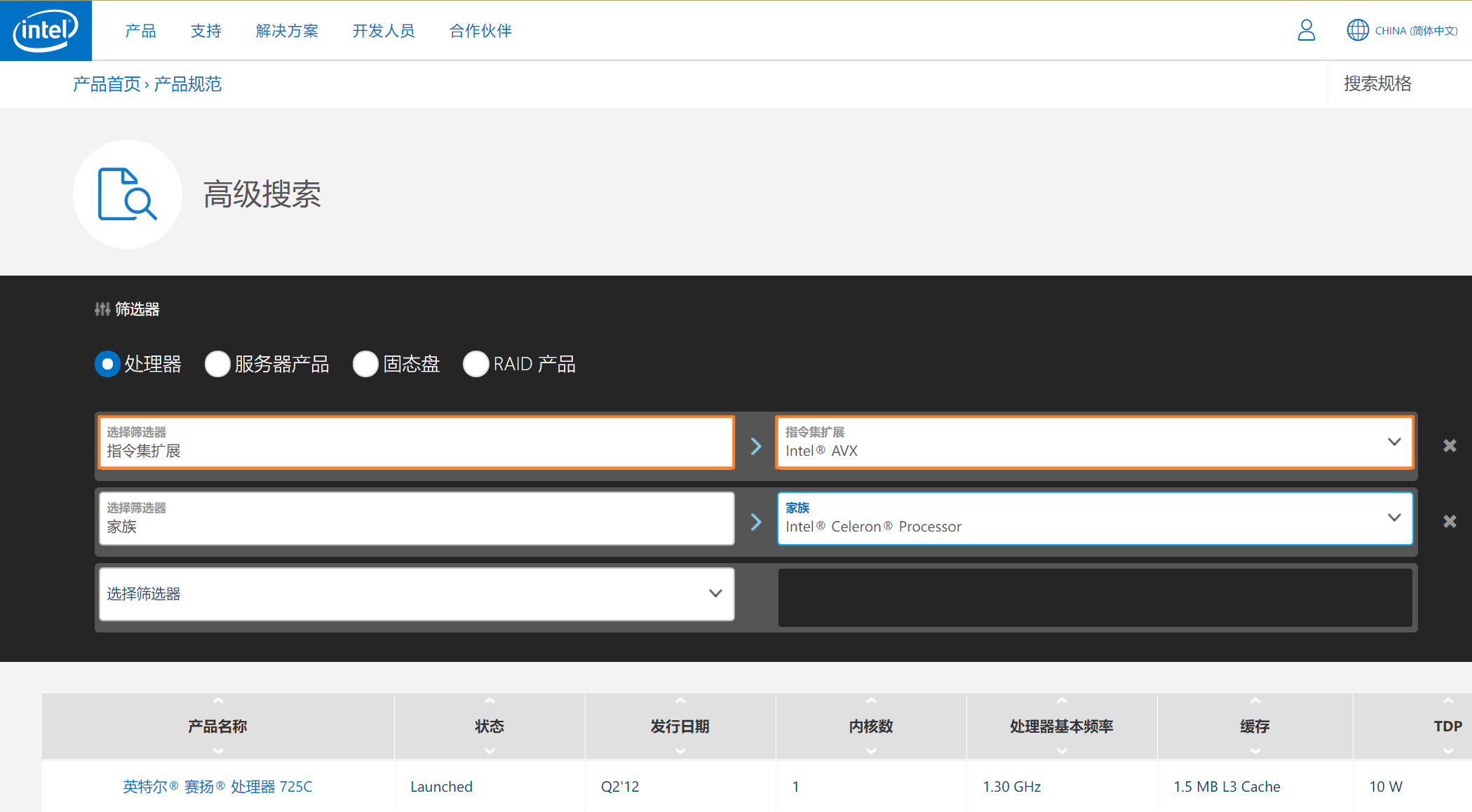This screenshot has height=812, width=1472.
Task: Click the 高级搜索 page heading
Action: [x=262, y=194]
